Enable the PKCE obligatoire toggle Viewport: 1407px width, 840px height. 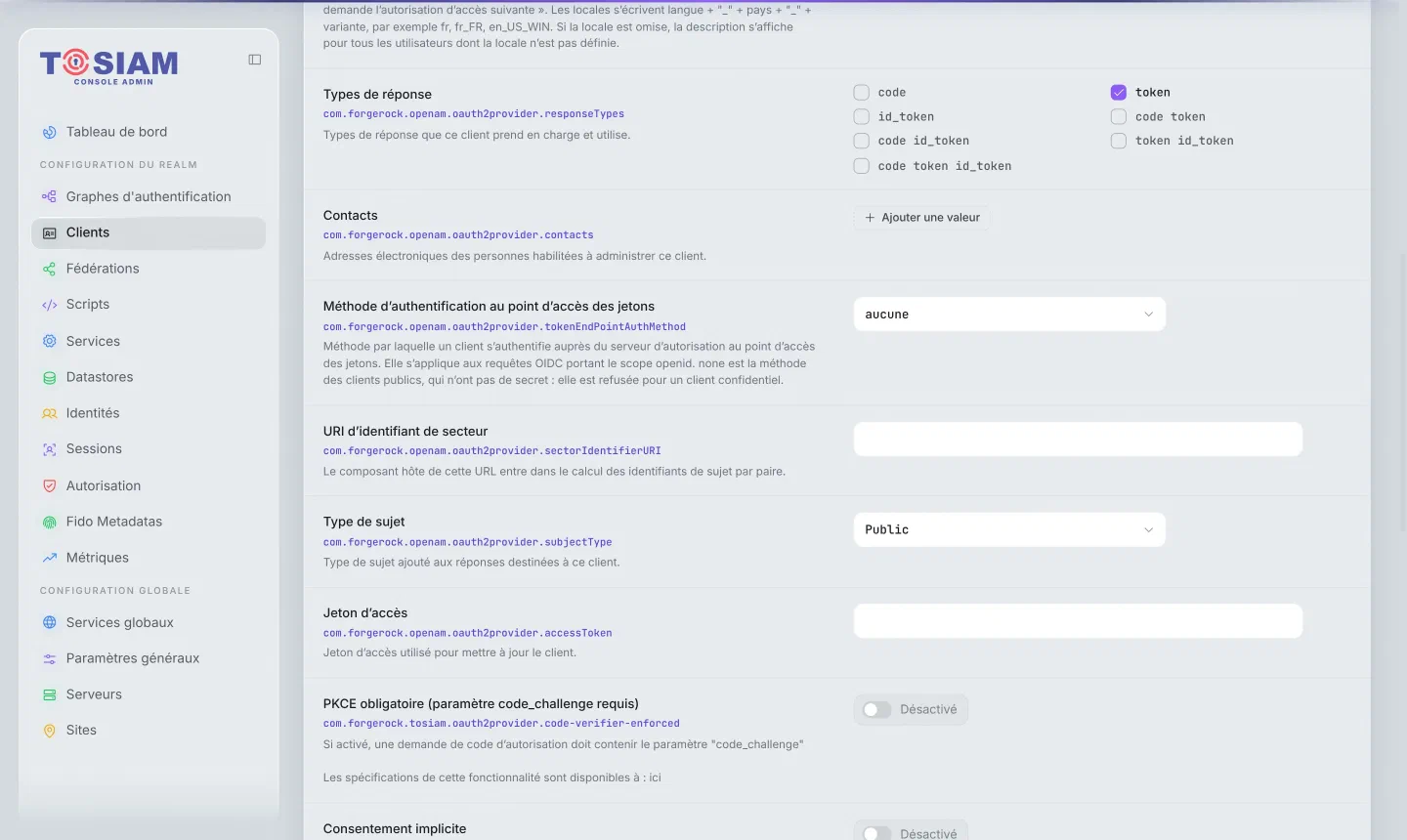click(877, 710)
